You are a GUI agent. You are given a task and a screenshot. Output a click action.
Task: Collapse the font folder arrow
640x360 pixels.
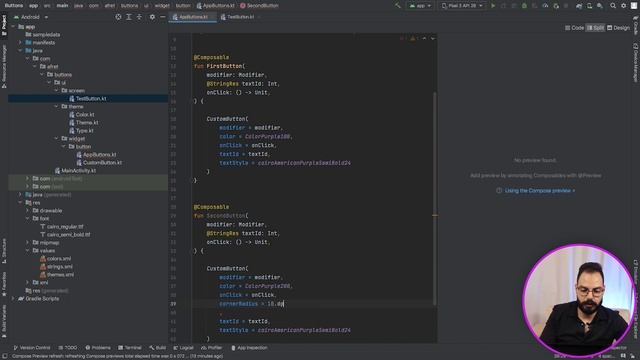pos(27,218)
